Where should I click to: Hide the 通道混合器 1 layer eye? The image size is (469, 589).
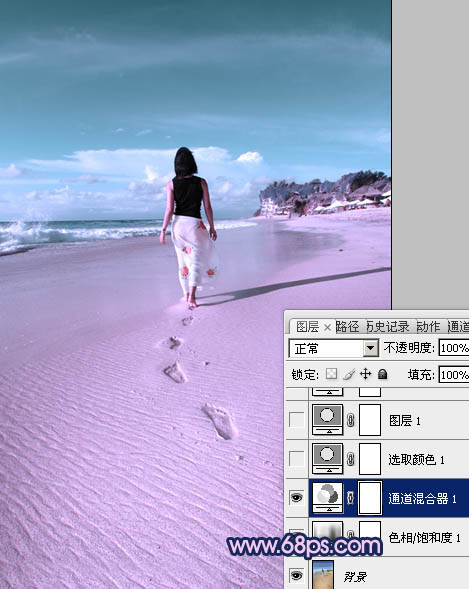(297, 498)
